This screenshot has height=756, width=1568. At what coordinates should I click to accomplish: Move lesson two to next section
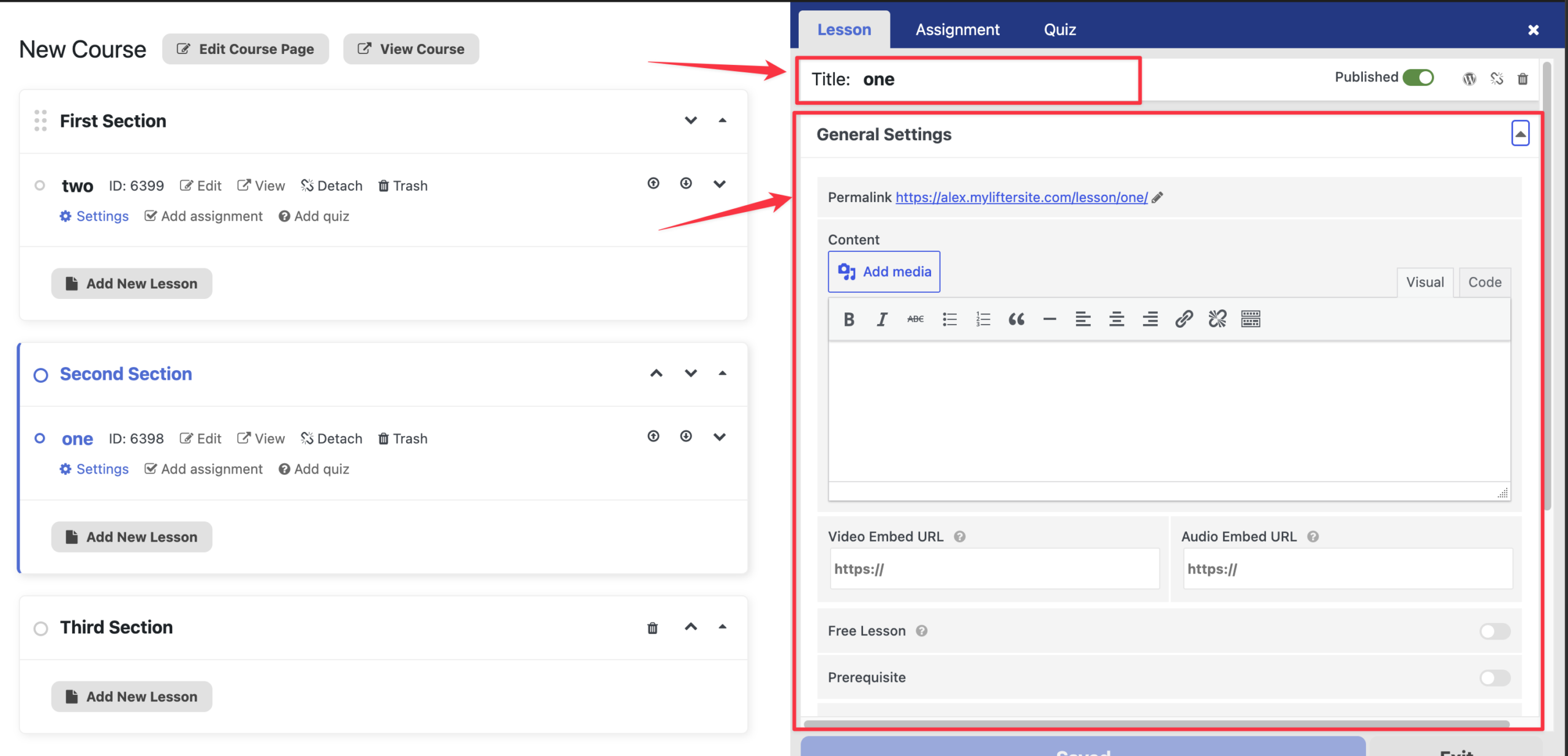[x=686, y=183]
